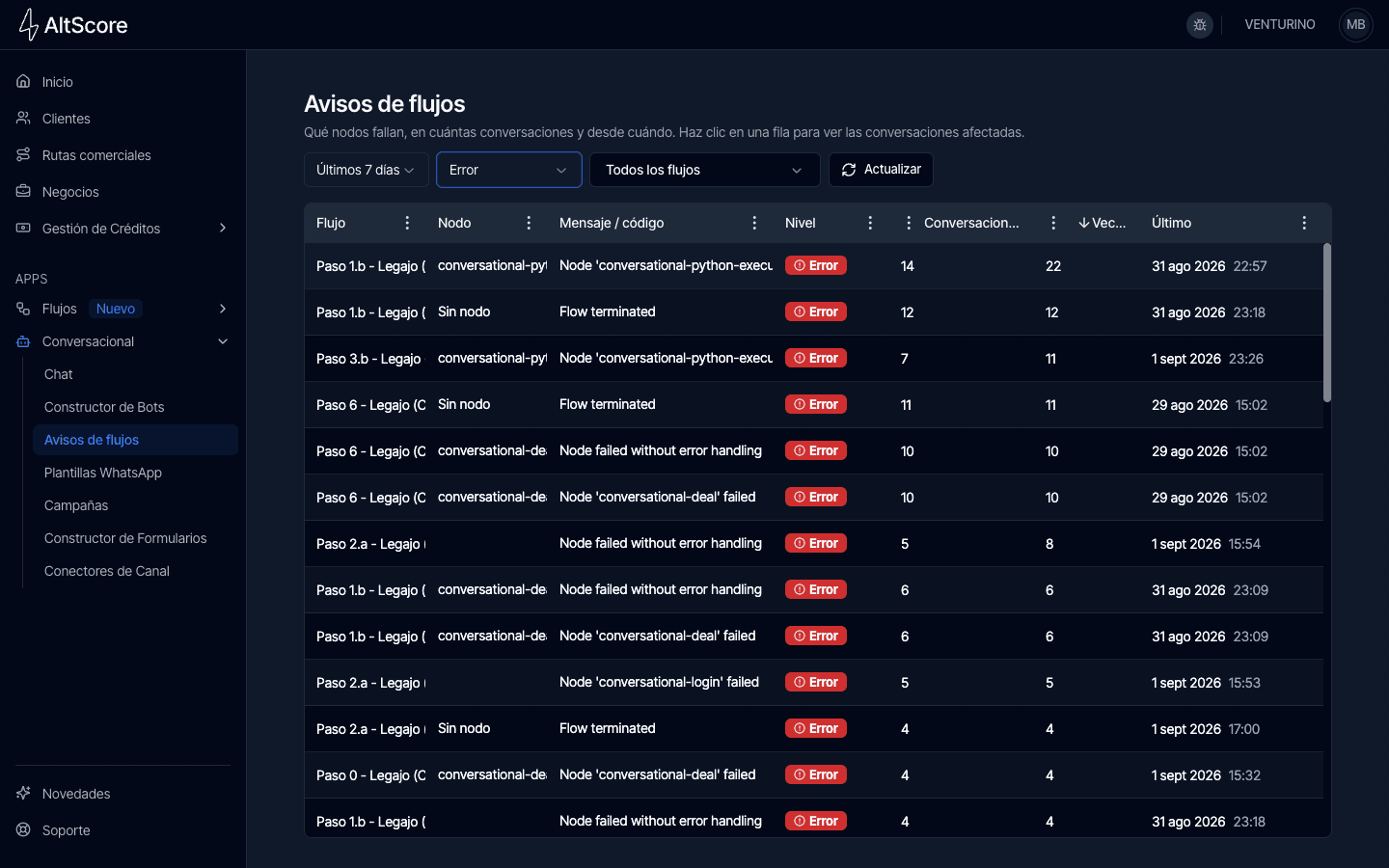Click Error badge in 'conversational-login' failed row
Image resolution: width=1389 pixels, height=868 pixels.
[x=816, y=682]
